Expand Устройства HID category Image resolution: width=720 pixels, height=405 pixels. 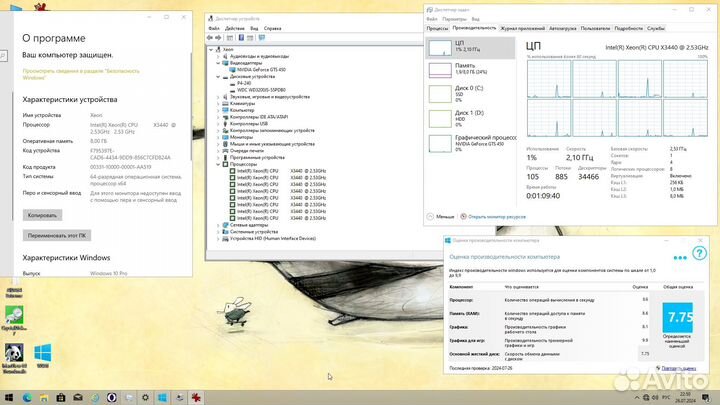coord(219,239)
